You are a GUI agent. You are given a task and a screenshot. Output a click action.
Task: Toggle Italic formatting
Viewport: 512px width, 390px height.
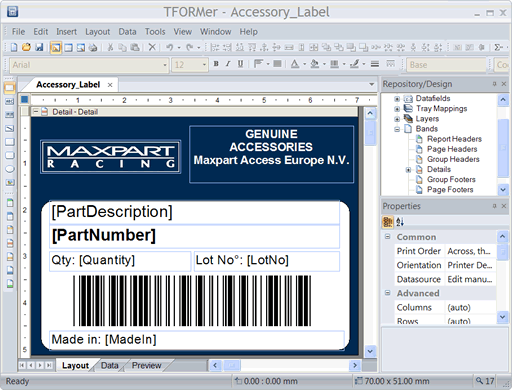click(228, 64)
